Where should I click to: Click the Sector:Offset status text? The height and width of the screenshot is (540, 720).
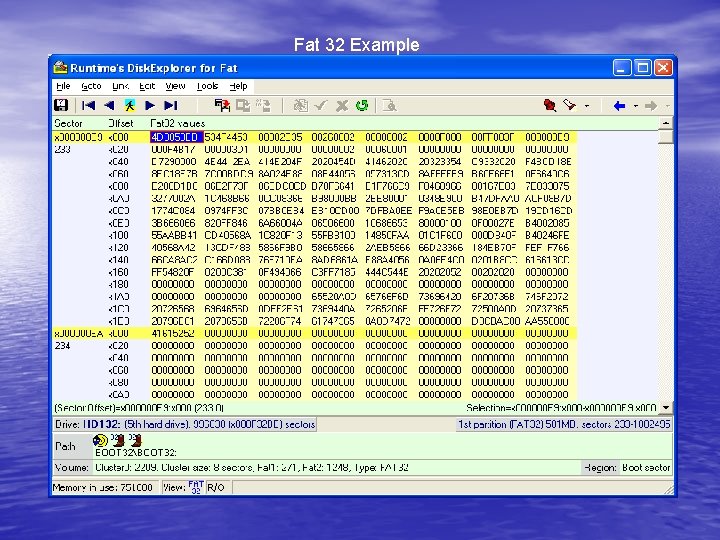[139, 408]
